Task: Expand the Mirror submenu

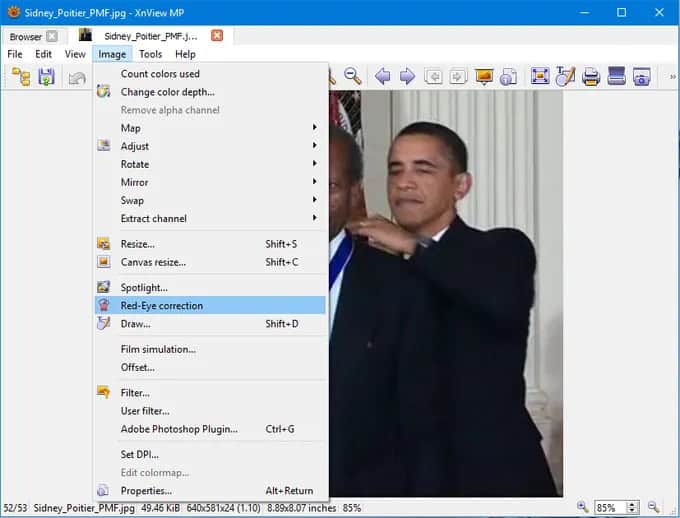Action: coord(210,182)
